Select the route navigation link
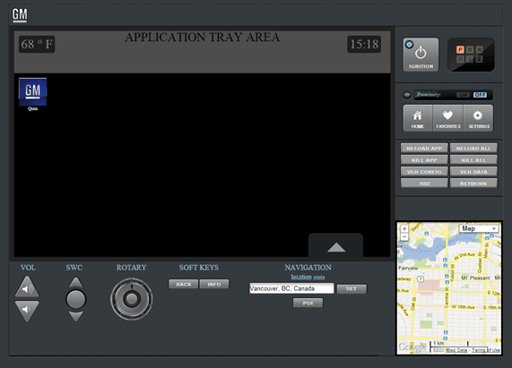Image resolution: width=512 pixels, height=368 pixels. coord(319,277)
